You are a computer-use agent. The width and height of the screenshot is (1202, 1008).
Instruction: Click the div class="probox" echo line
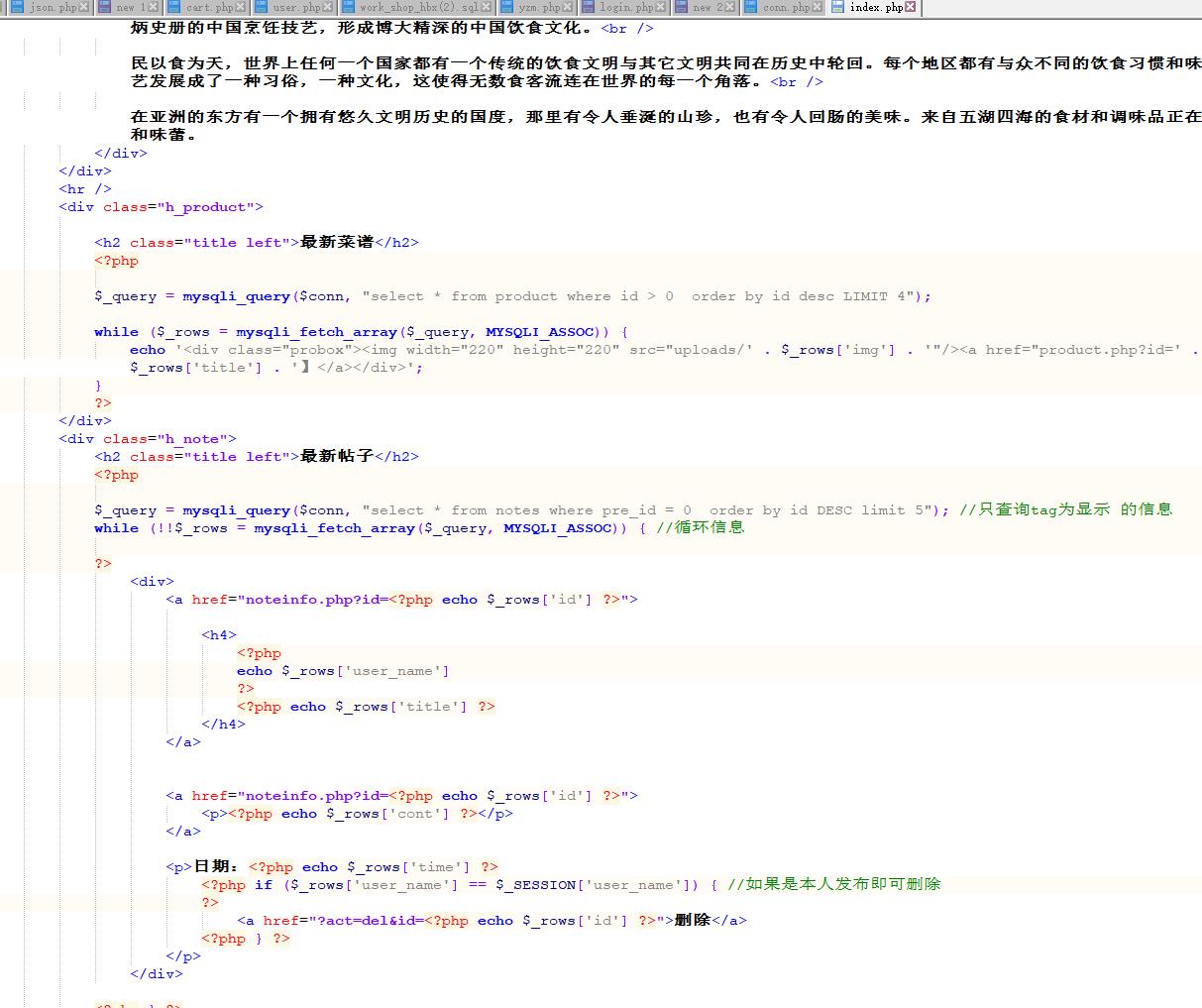point(664,350)
